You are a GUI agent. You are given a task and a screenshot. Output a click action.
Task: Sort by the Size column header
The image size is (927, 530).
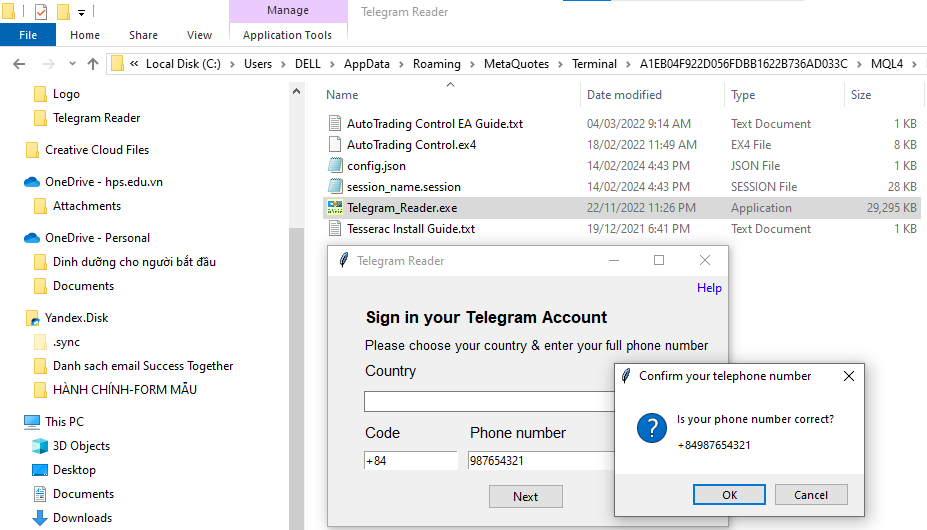pyautogui.click(x=861, y=95)
